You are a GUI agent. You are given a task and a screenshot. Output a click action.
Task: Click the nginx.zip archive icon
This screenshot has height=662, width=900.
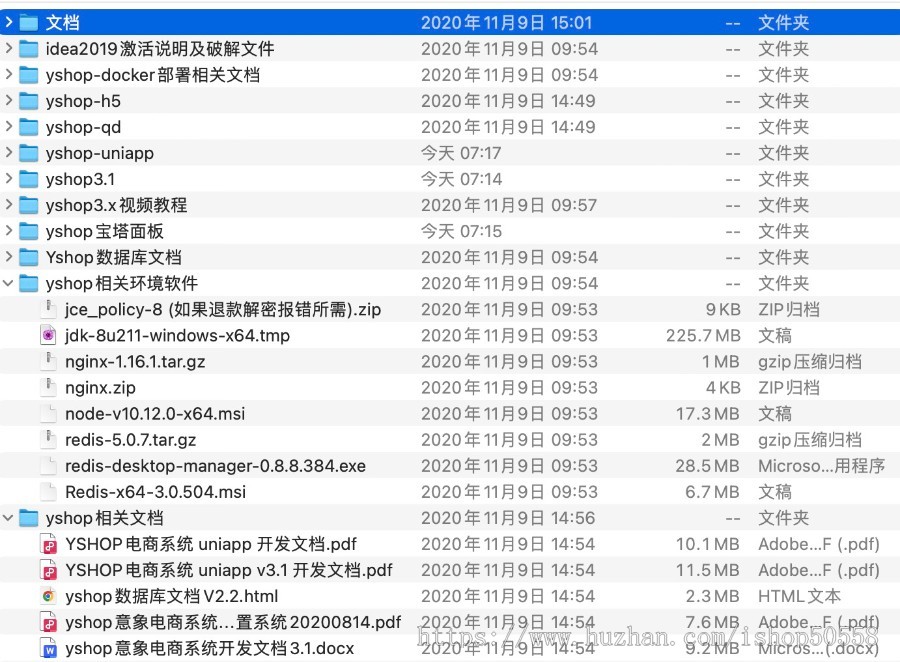pos(49,387)
